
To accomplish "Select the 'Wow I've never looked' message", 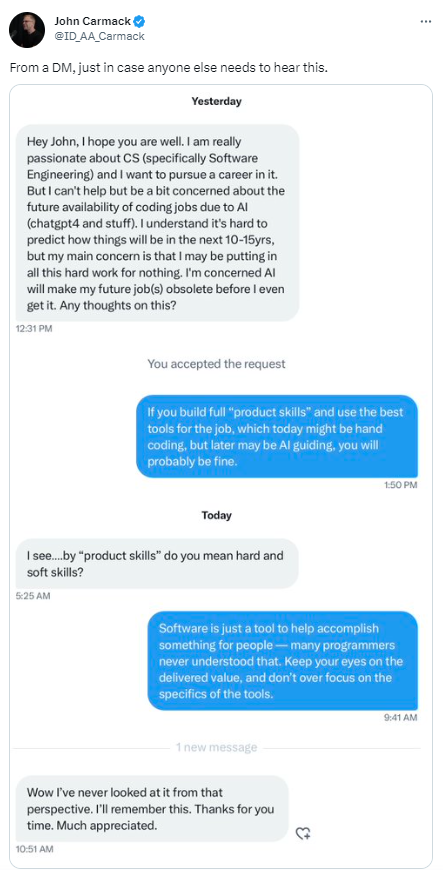I will point(152,809).
